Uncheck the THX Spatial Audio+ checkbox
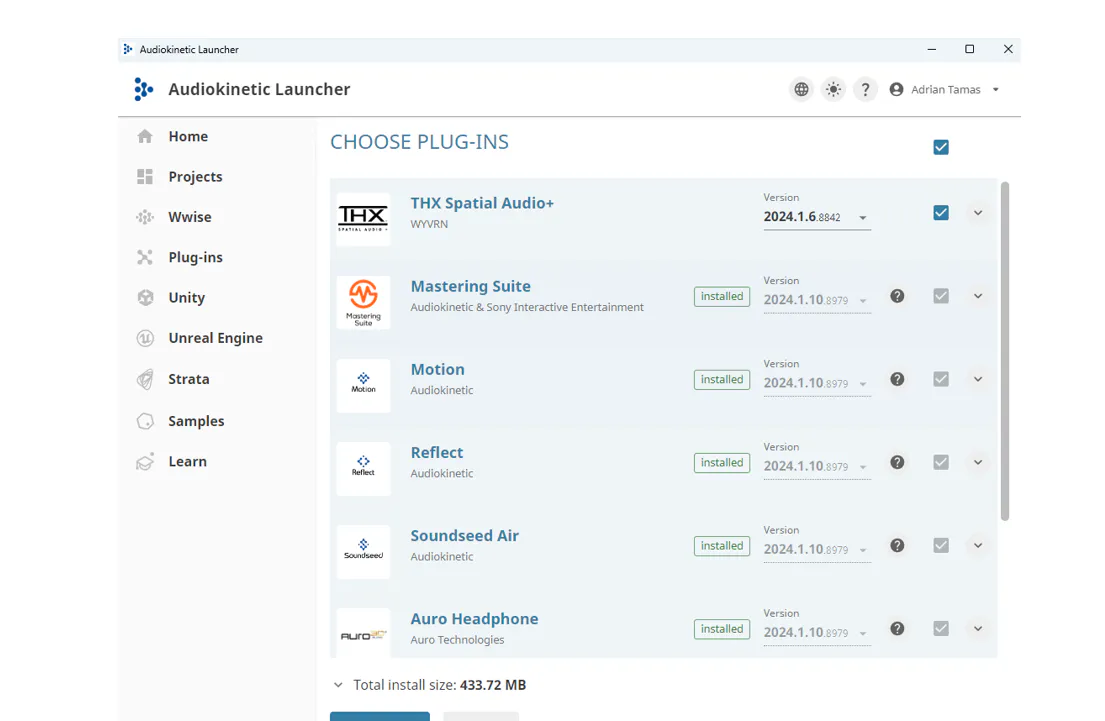1105x721 pixels. coord(941,213)
